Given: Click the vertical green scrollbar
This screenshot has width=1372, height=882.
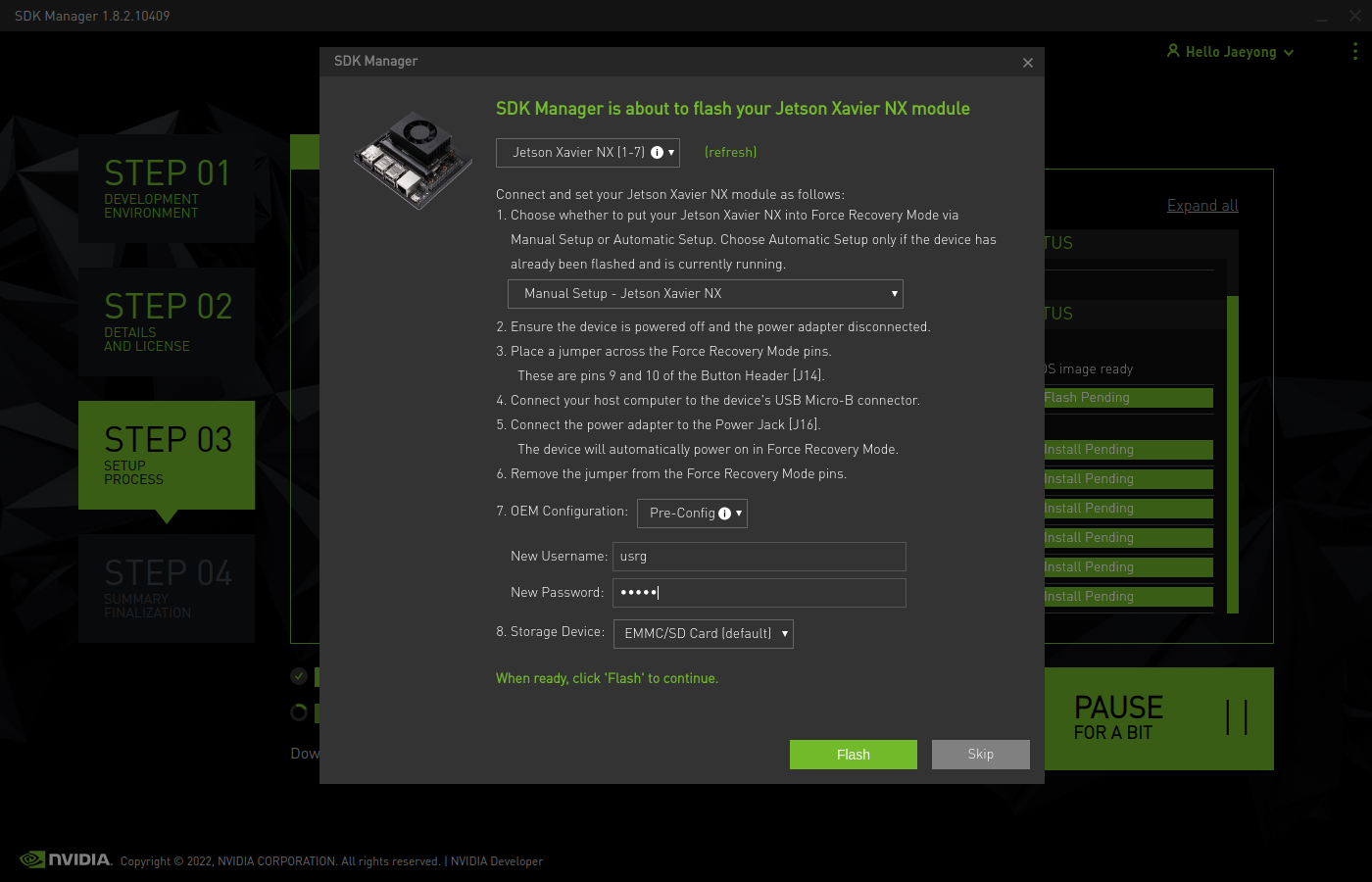Looking at the screenshot, I should [x=1233, y=454].
